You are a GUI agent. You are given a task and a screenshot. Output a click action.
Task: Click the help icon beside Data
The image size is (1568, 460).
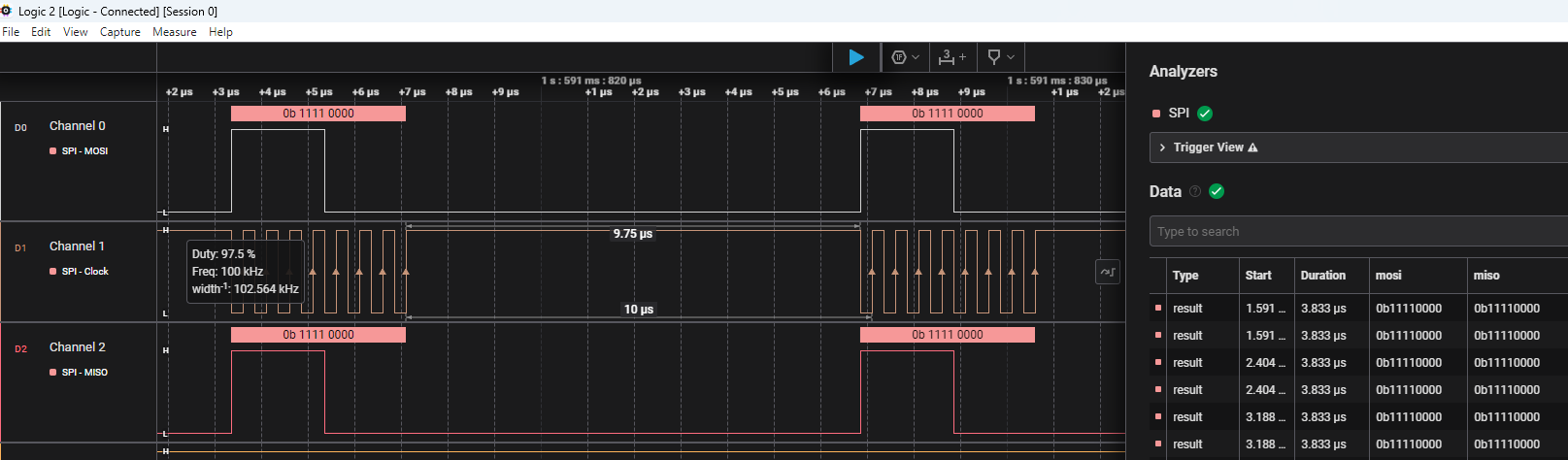(x=1195, y=192)
